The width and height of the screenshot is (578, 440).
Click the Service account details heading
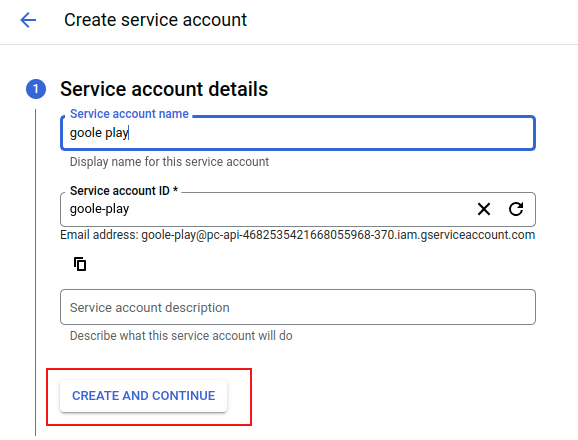coord(164,89)
